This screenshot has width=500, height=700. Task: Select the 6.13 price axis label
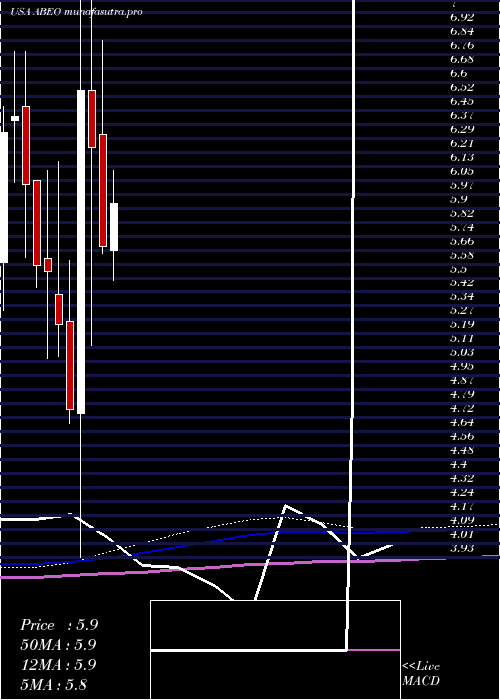462,157
